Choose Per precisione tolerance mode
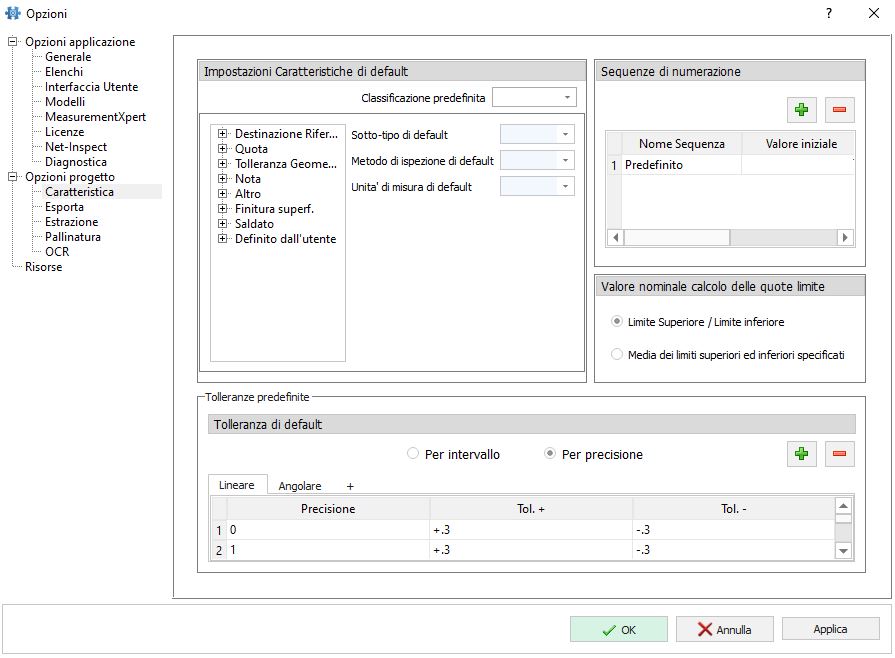 click(x=550, y=454)
